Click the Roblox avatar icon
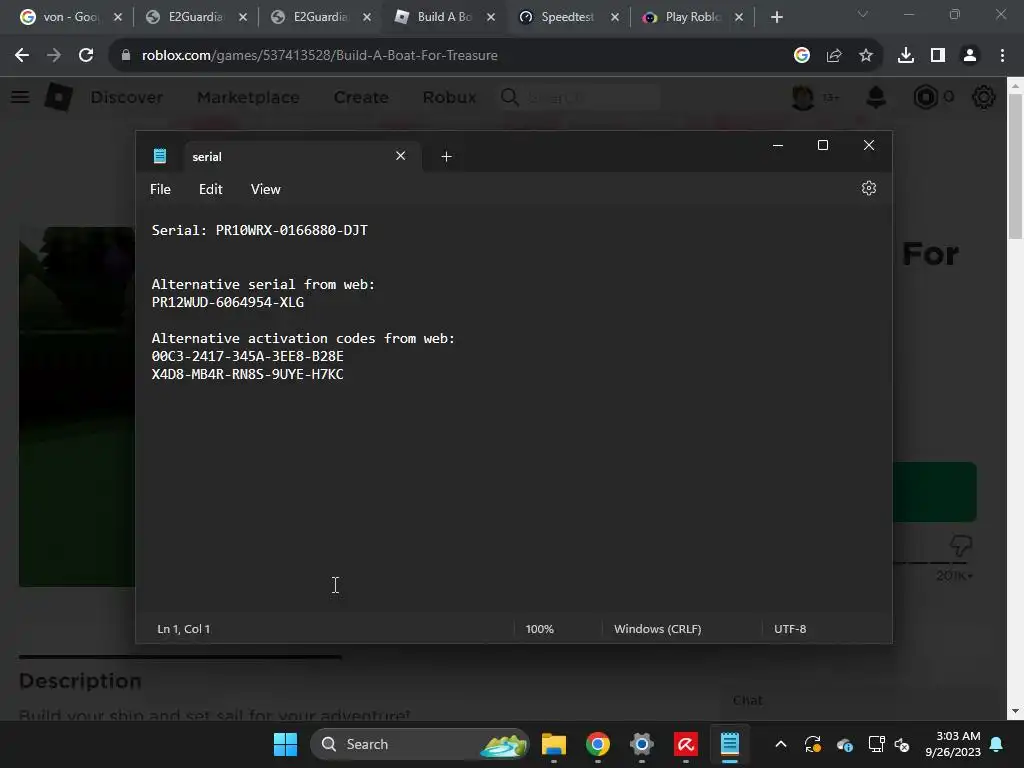 [x=803, y=97]
